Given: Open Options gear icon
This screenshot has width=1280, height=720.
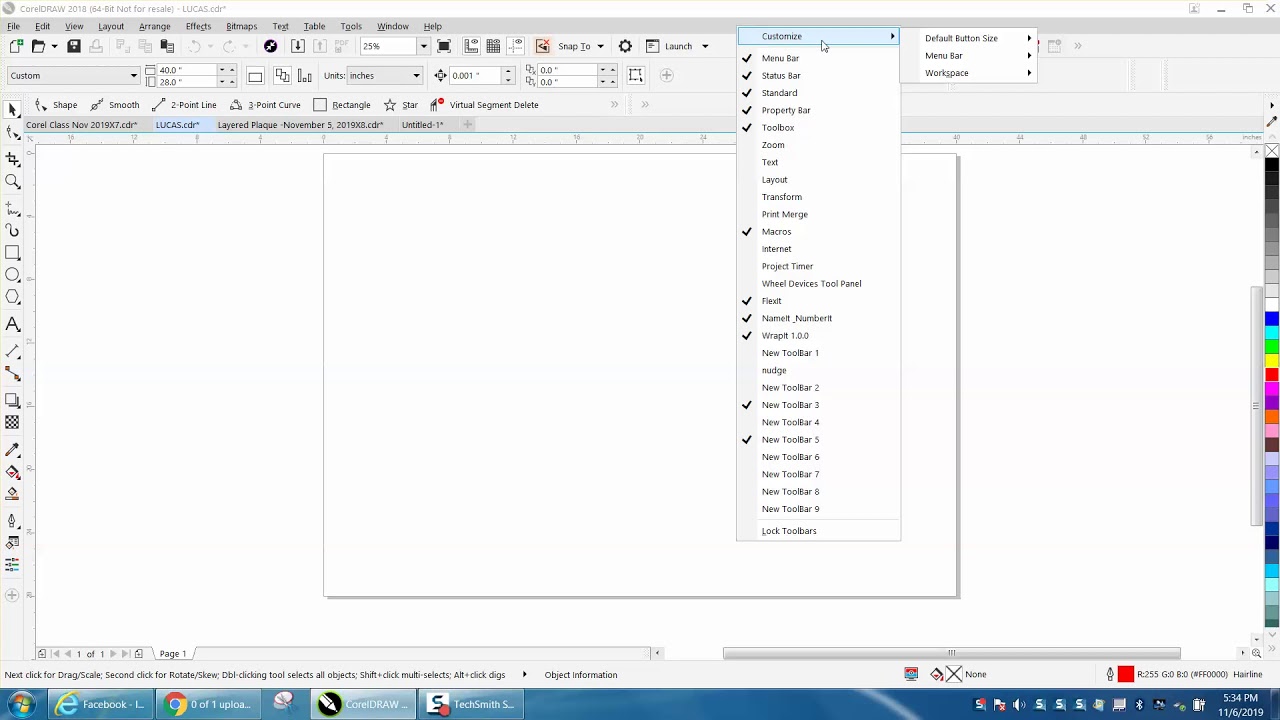Looking at the screenshot, I should pos(625,46).
